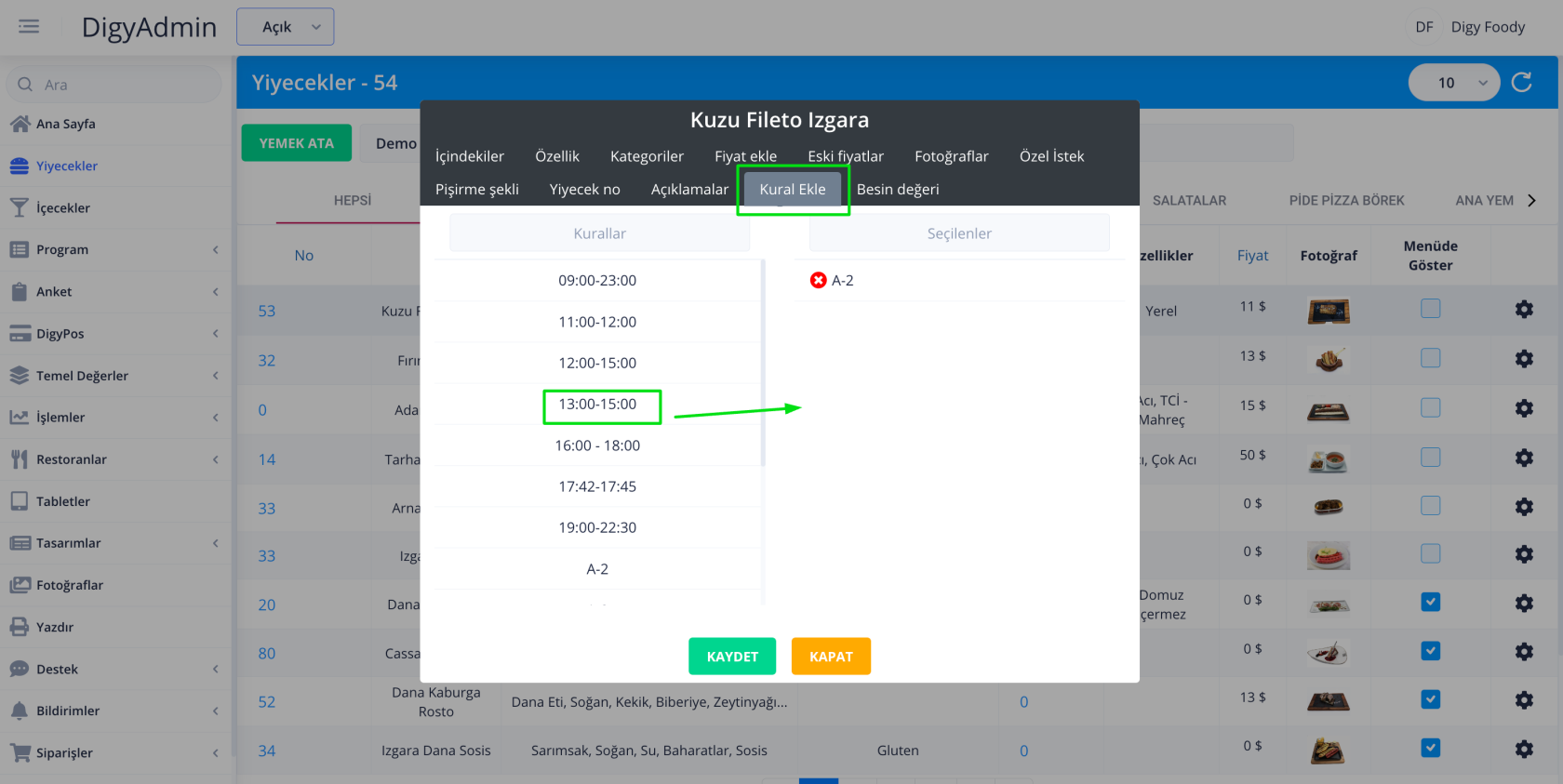Viewport: 1563px width, 784px height.
Task: Remove A-2 with the red X icon
Action: click(x=818, y=280)
